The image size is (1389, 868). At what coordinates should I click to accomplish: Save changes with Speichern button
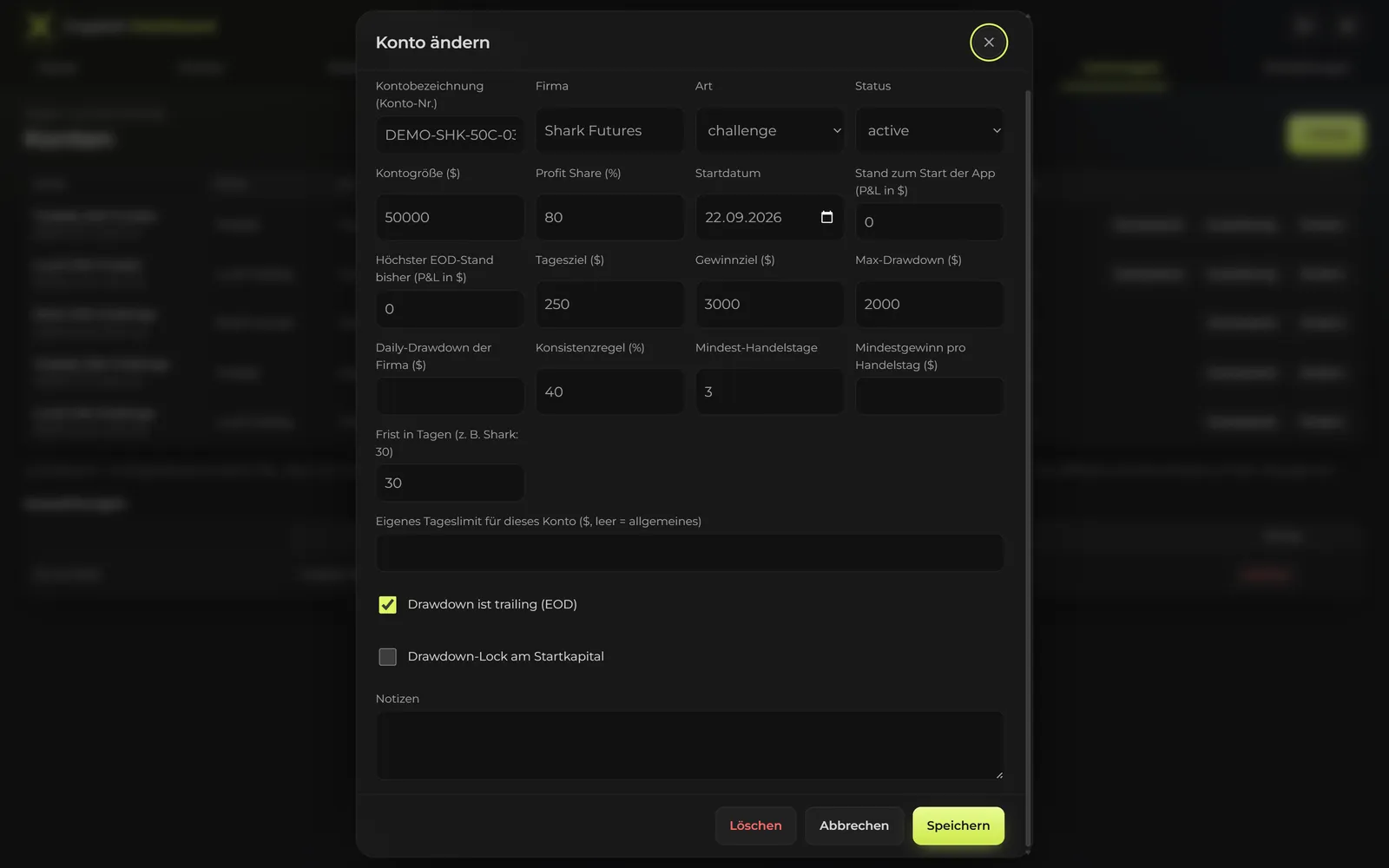click(x=958, y=825)
